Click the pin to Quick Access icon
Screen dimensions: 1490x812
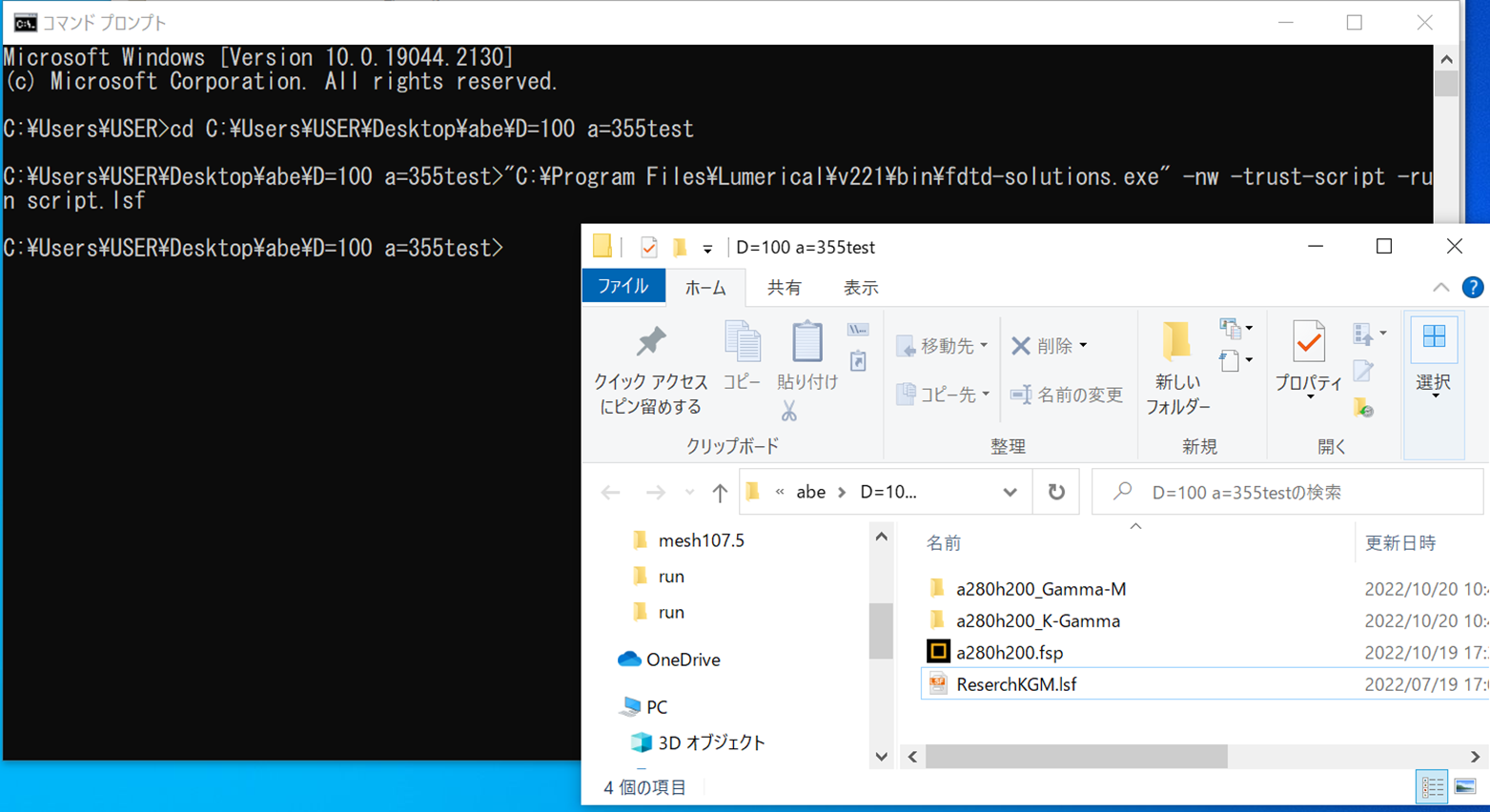coord(651,341)
